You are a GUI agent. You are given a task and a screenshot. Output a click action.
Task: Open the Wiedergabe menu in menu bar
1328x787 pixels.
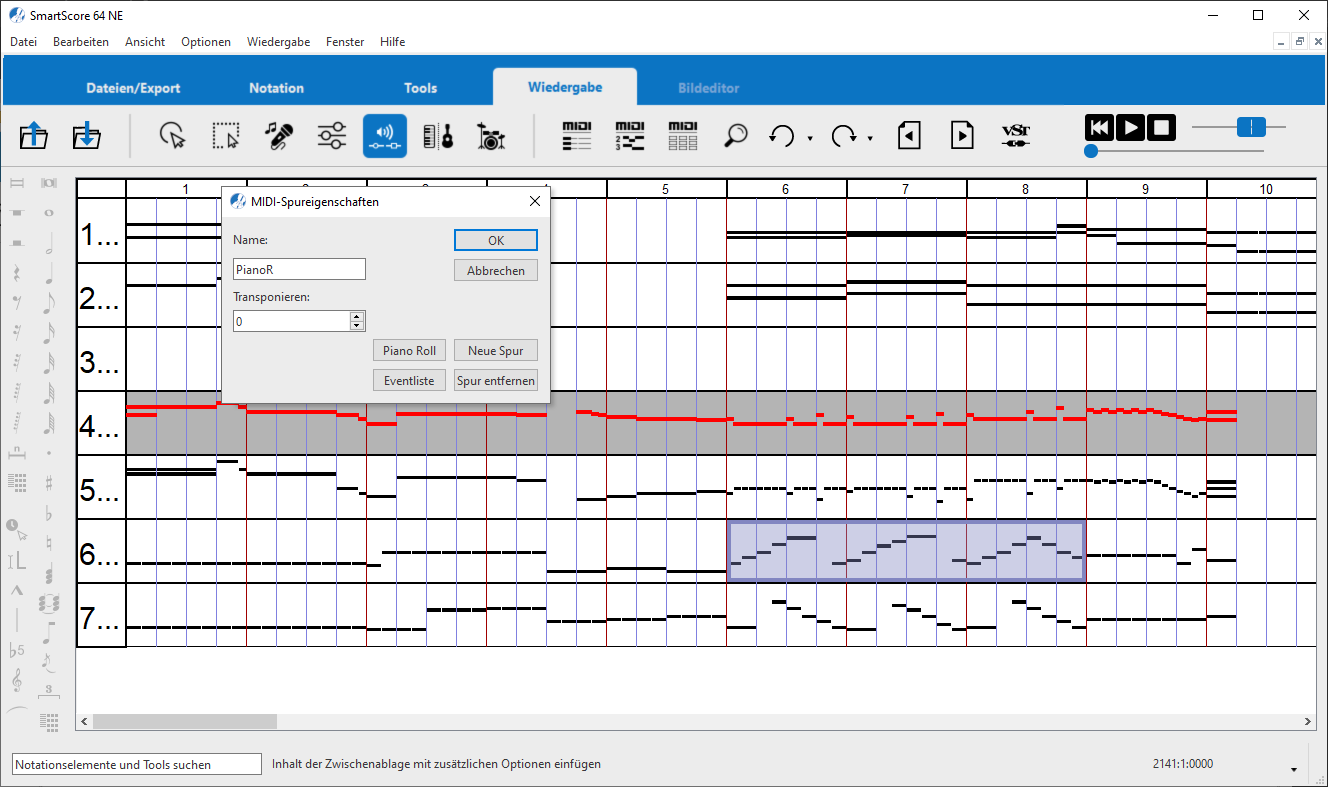tap(278, 42)
